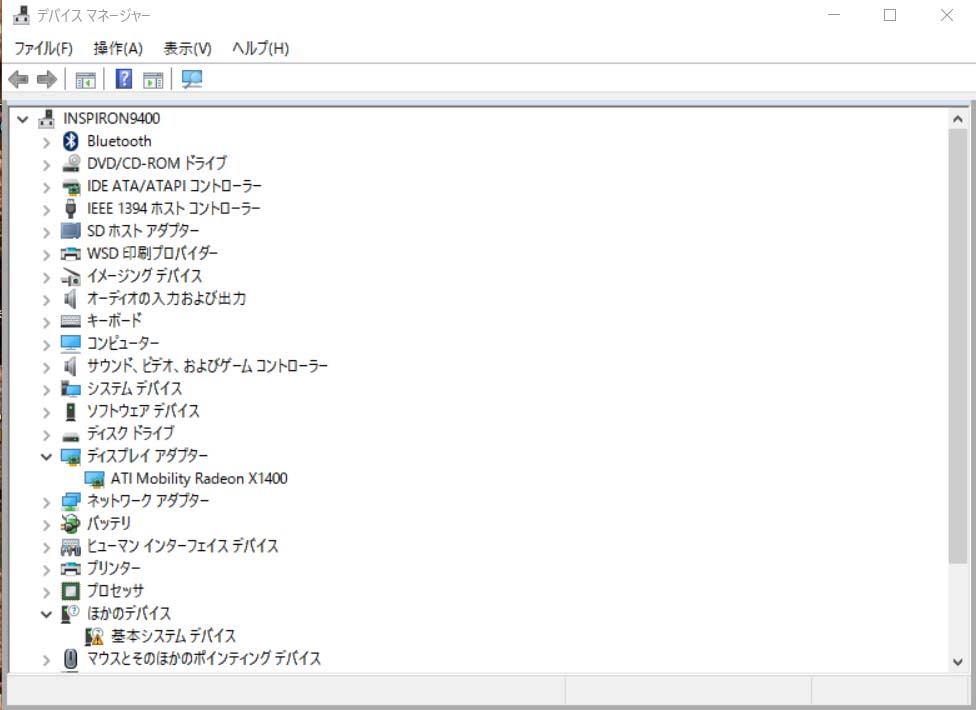This screenshot has height=710, width=976.
Task: Expand the プリンター category
Action: (47, 570)
